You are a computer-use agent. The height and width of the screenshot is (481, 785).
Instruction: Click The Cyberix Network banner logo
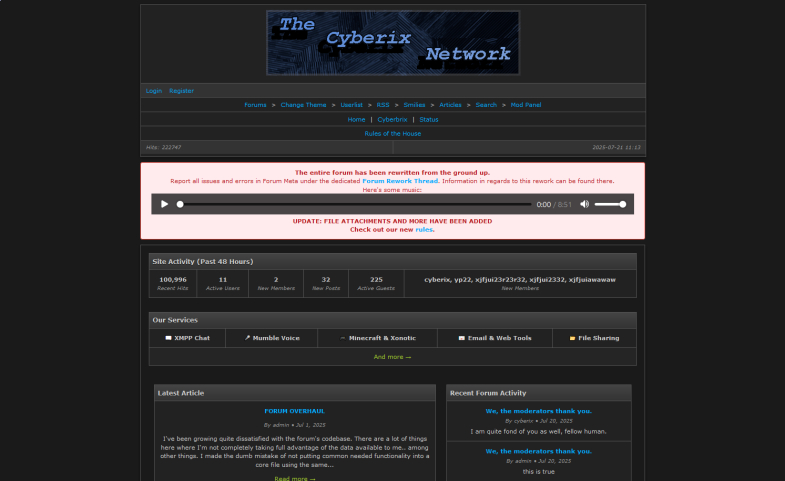click(393, 43)
